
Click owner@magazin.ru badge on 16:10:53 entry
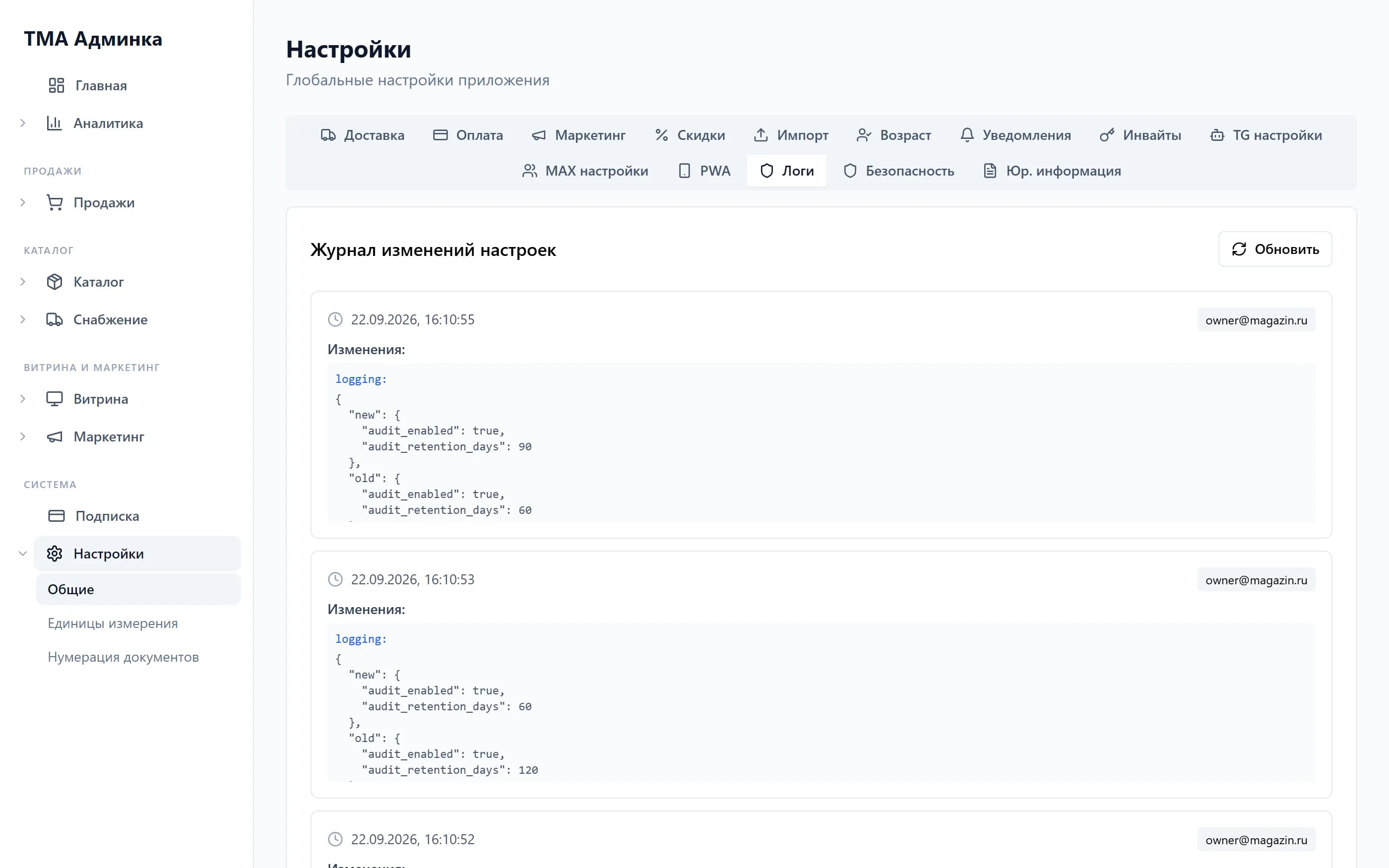coord(1256,580)
